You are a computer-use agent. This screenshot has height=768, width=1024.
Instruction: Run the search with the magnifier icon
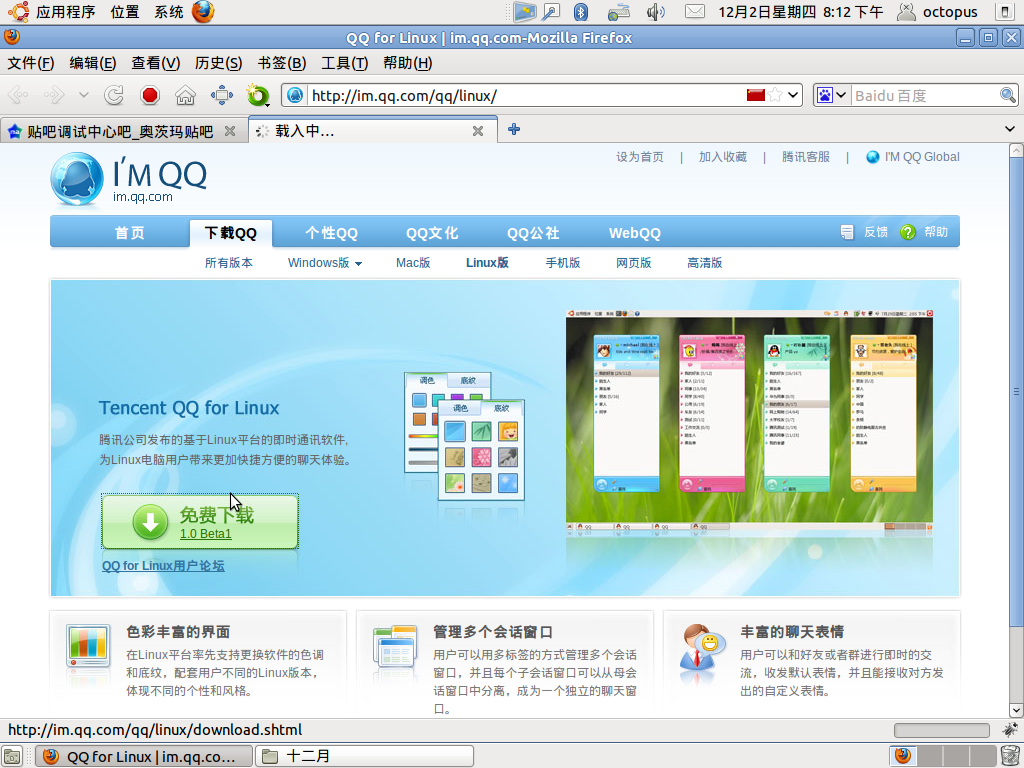click(x=1008, y=95)
